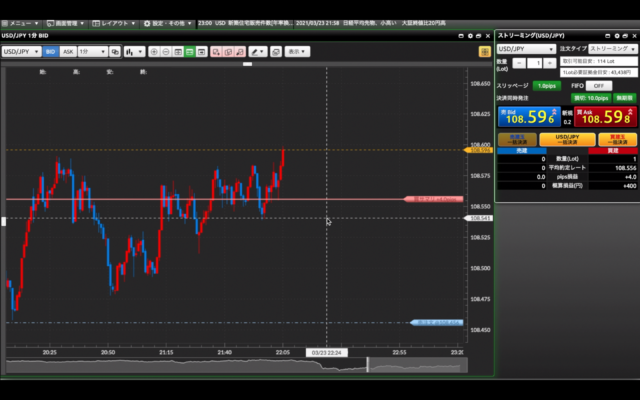Screen dimensions: 640x400
Task: Click the +400 profit value
Action: (630, 186)
